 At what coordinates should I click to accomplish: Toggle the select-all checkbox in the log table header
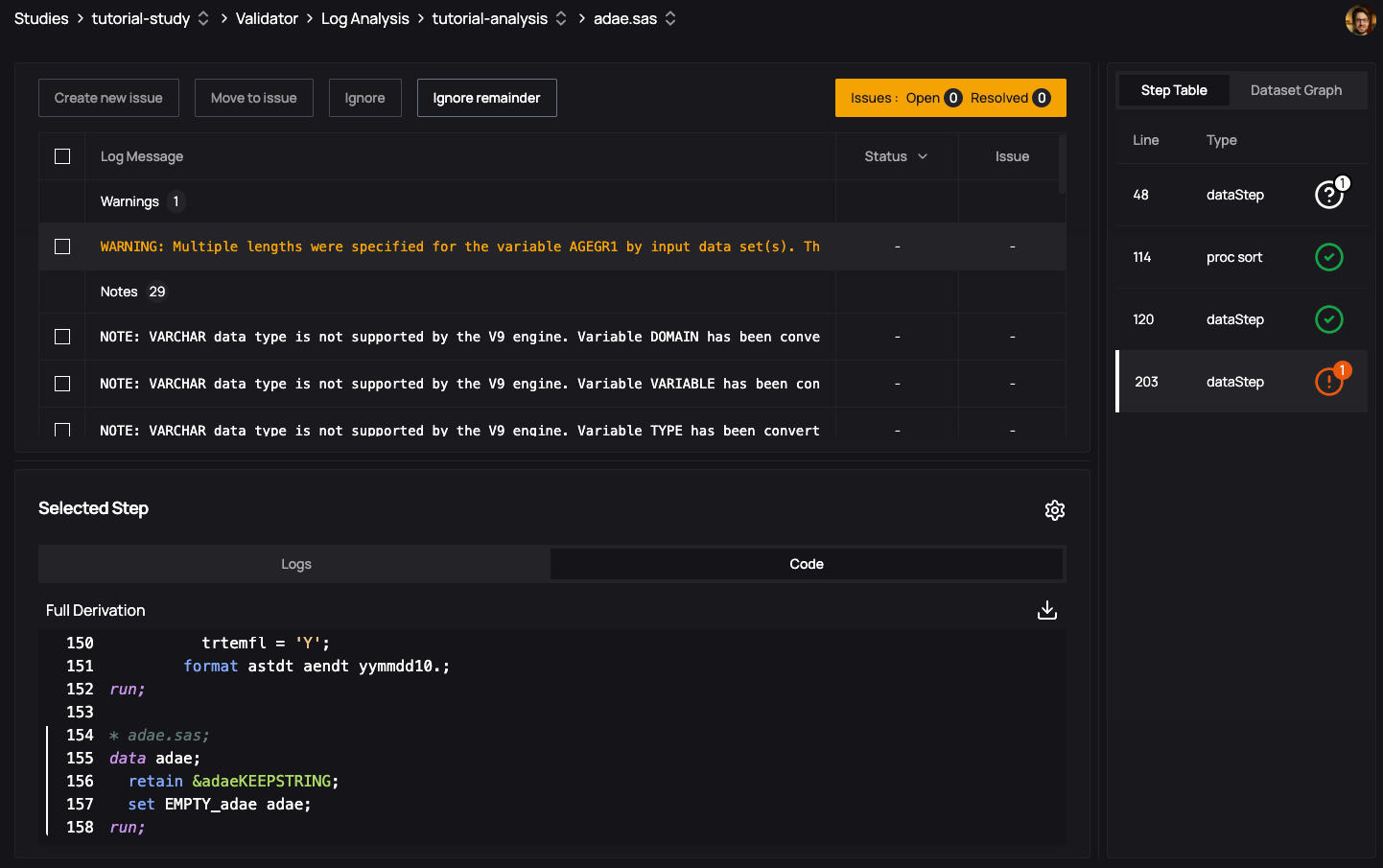62,155
